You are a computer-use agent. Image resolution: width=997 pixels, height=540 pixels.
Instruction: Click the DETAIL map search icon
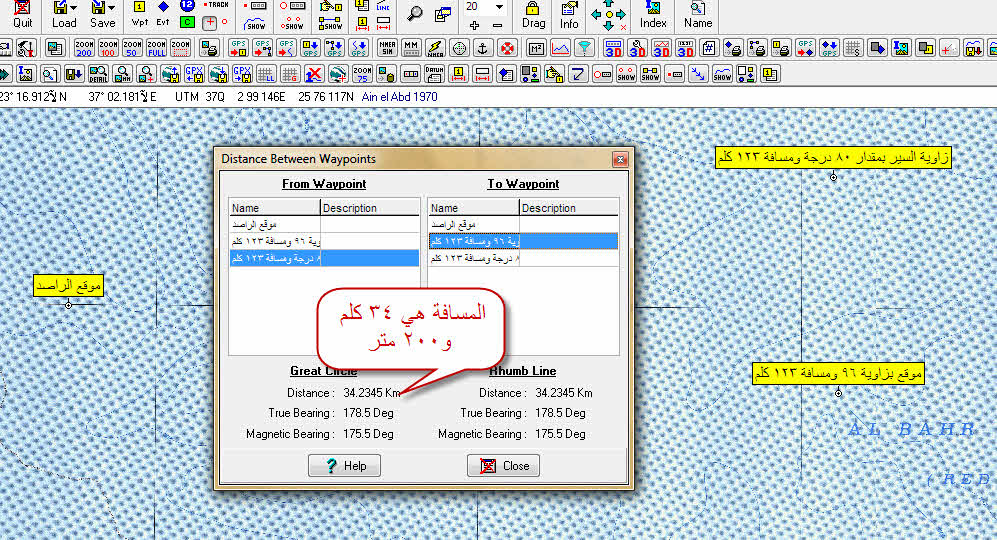pyautogui.click(x=98, y=74)
